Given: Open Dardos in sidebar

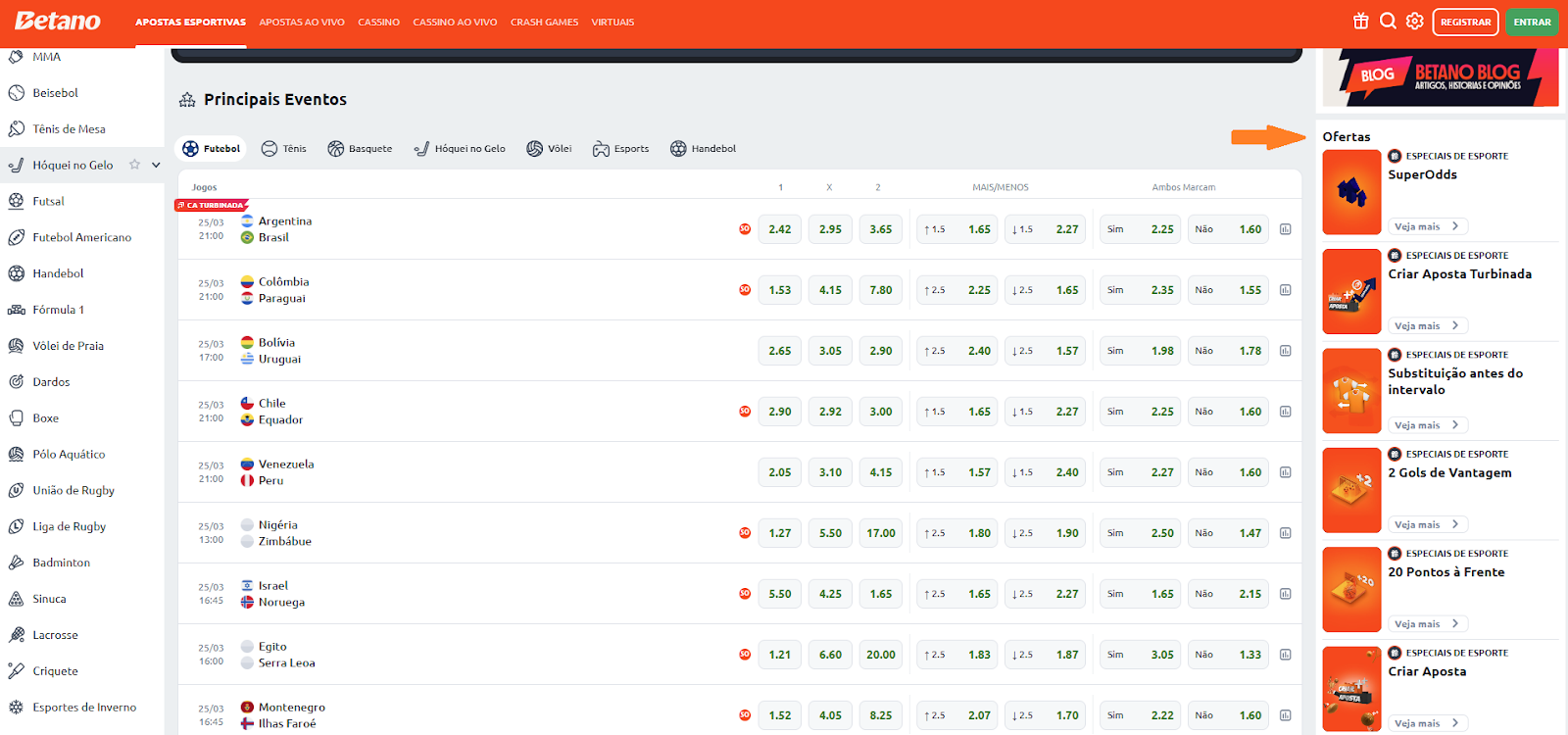Looking at the screenshot, I should [x=51, y=382].
